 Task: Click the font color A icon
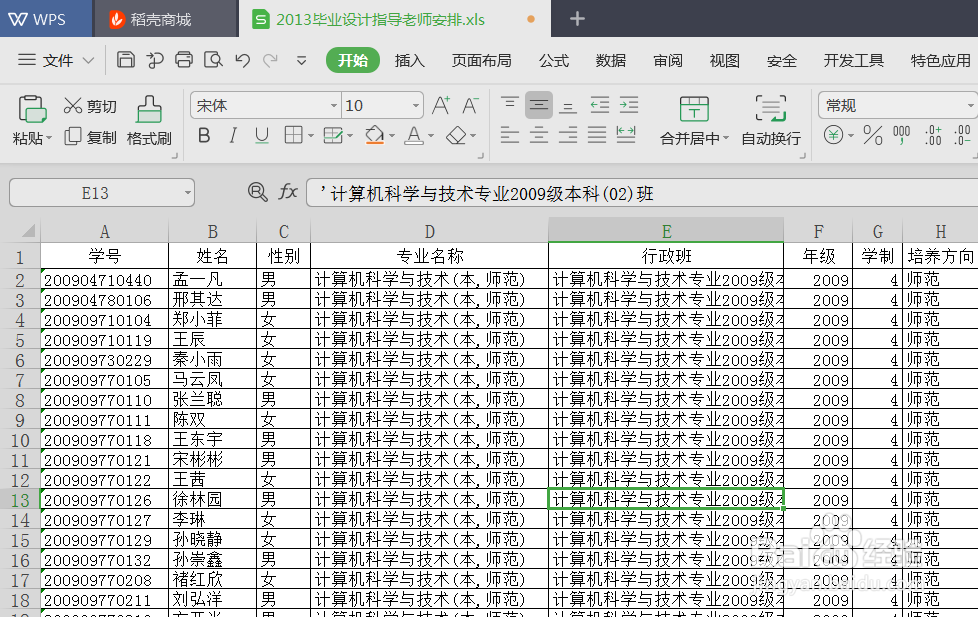click(414, 135)
